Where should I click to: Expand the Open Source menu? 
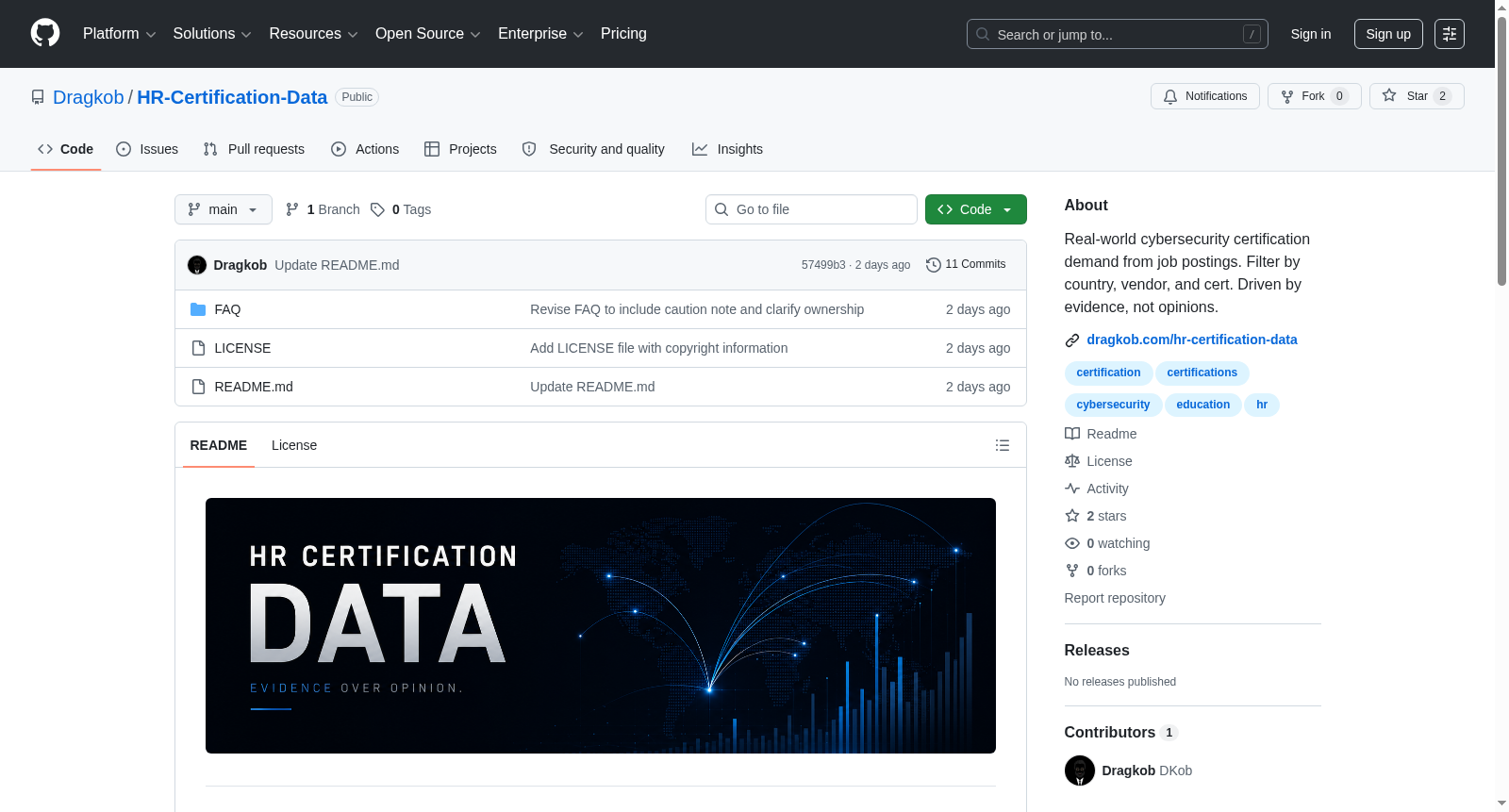click(428, 34)
